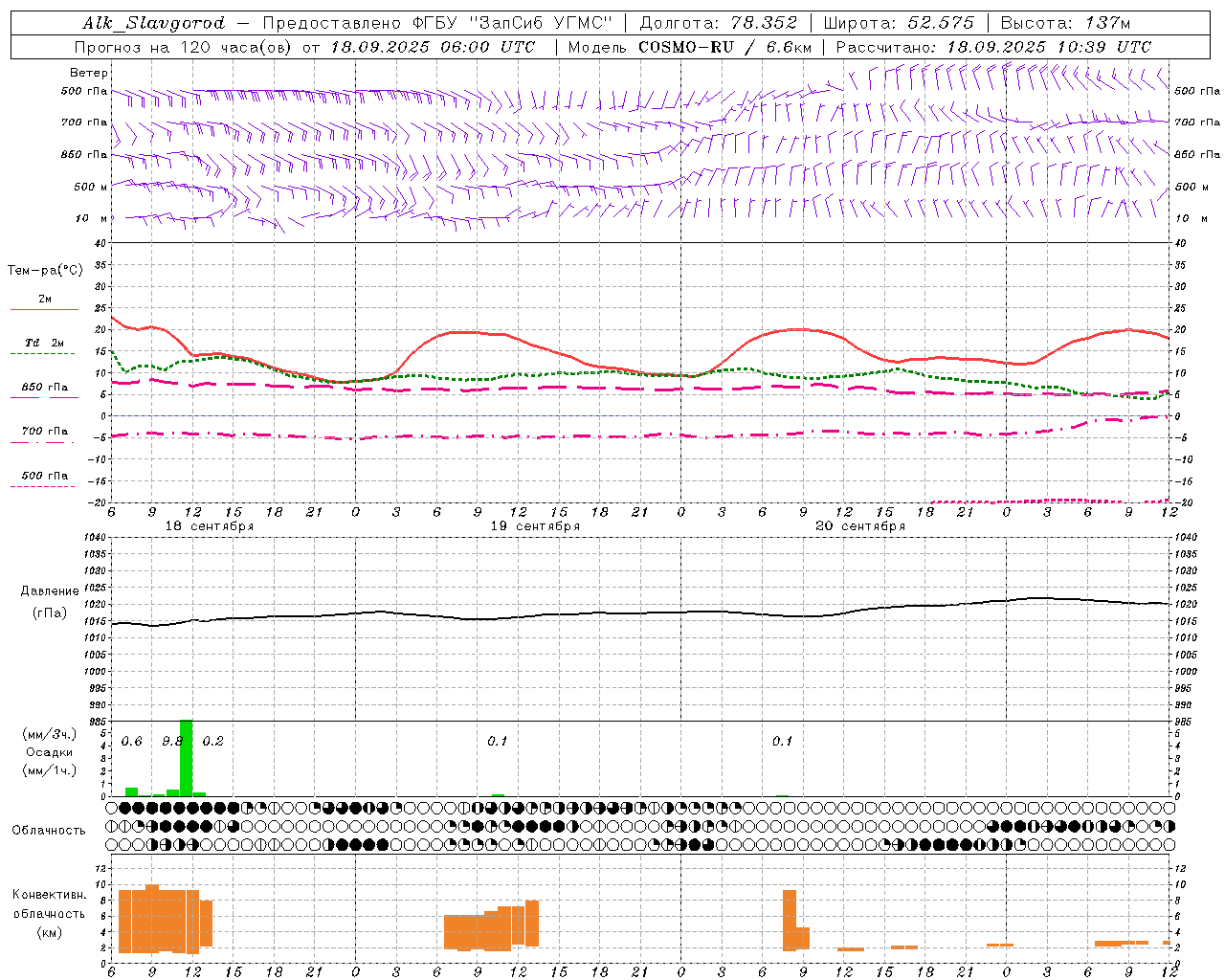
Task: Click the 40 tick on left temperature axis
Action: [x=100, y=243]
